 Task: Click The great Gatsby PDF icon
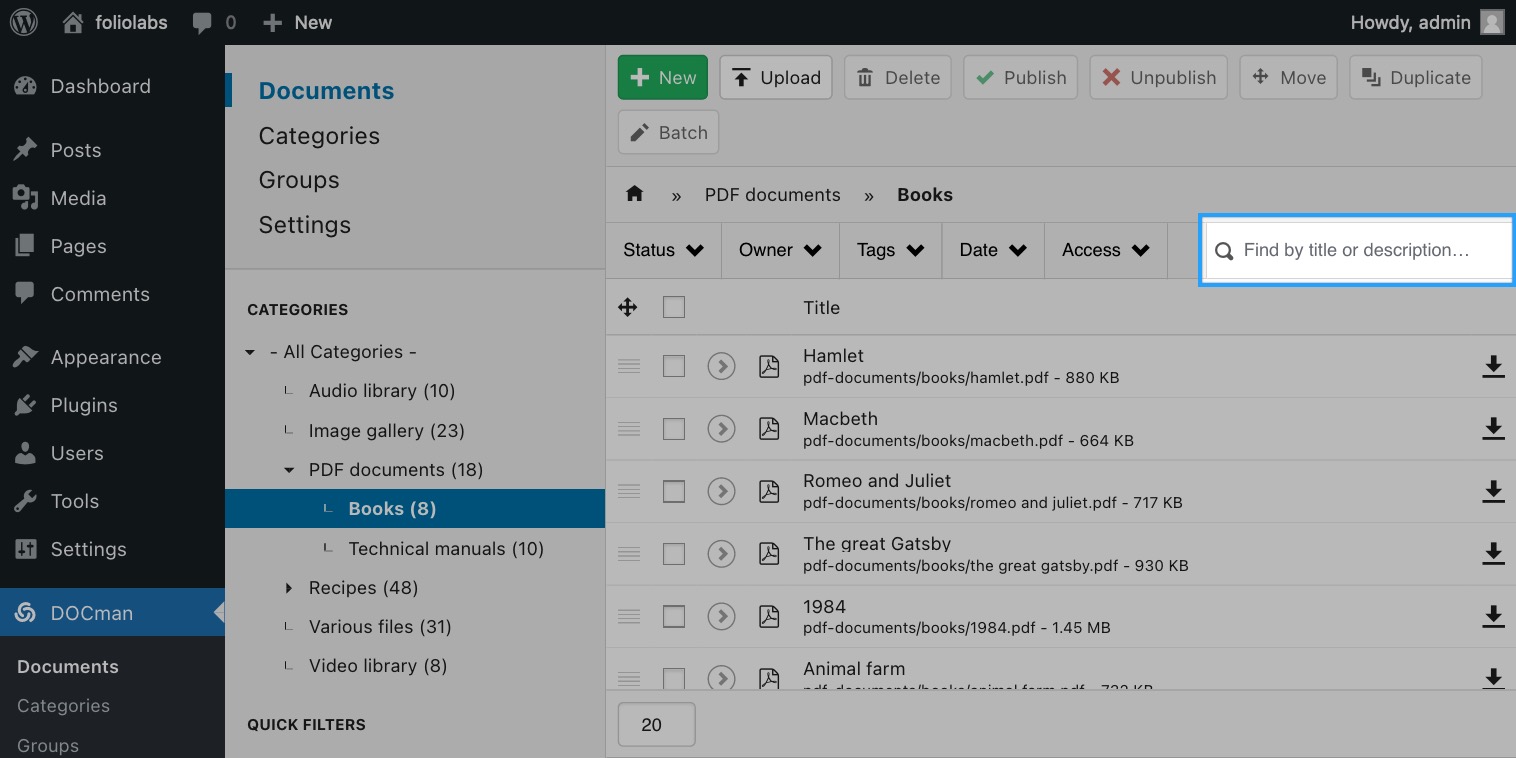tap(769, 553)
